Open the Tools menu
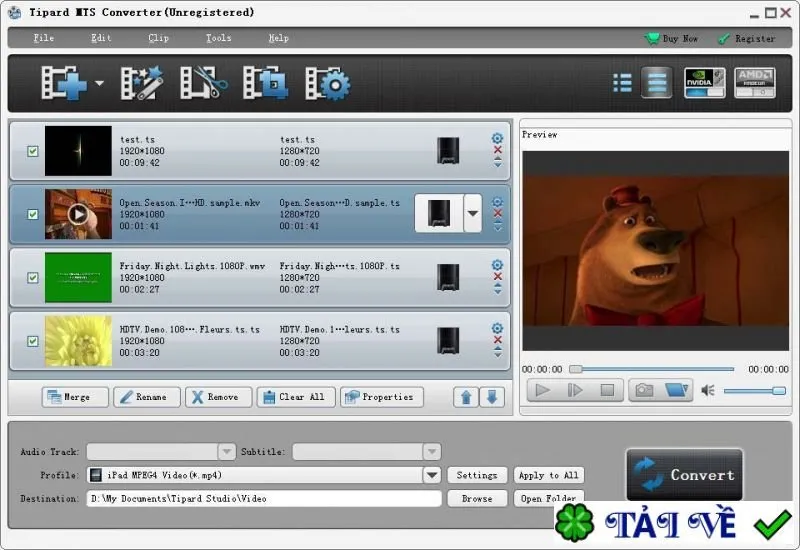The image size is (800, 550). [218, 38]
